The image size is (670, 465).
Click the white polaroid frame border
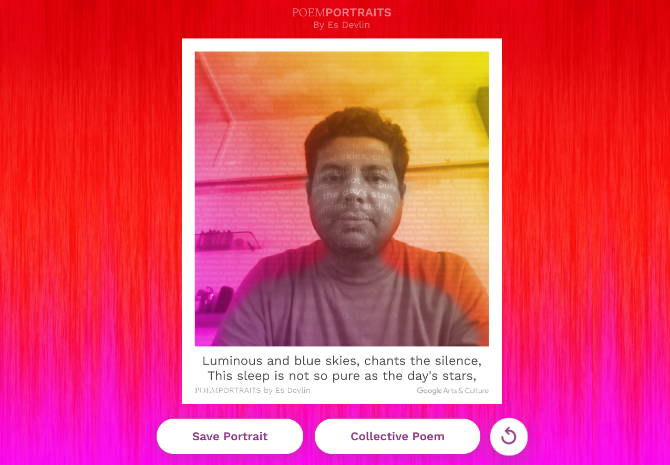click(342, 45)
